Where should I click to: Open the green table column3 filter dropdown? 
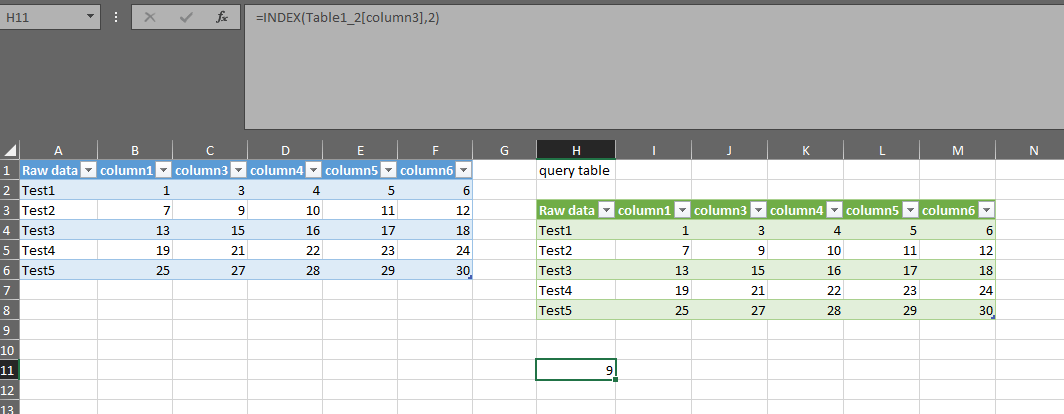point(758,210)
